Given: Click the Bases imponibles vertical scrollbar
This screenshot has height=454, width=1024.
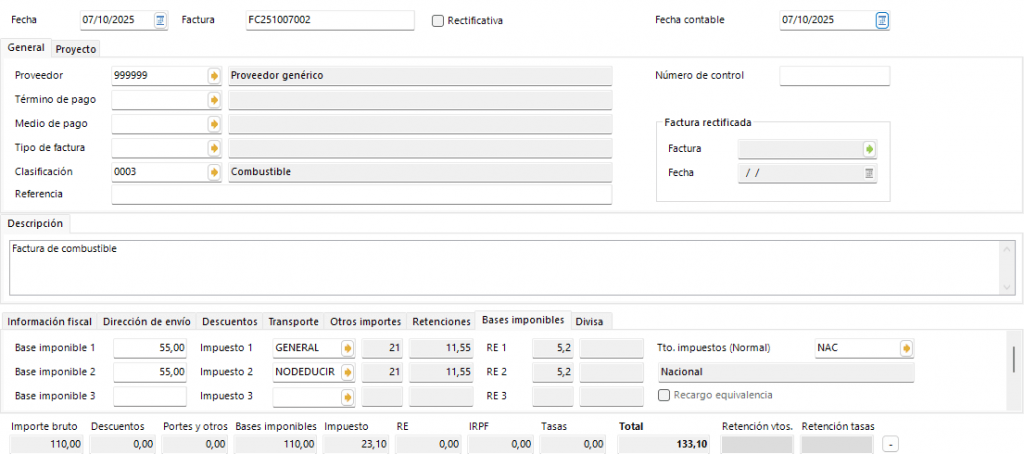Looking at the screenshot, I should point(1015,358).
